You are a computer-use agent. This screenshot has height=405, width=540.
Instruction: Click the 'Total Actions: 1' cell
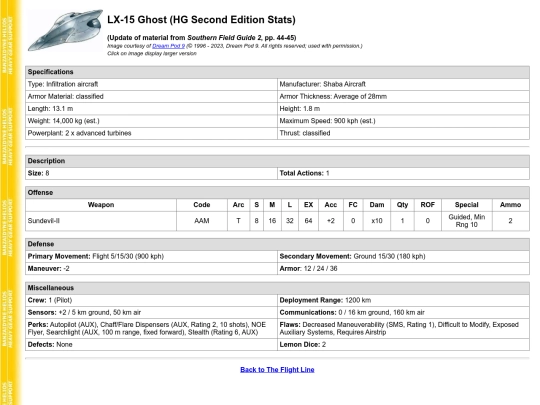[403, 173]
